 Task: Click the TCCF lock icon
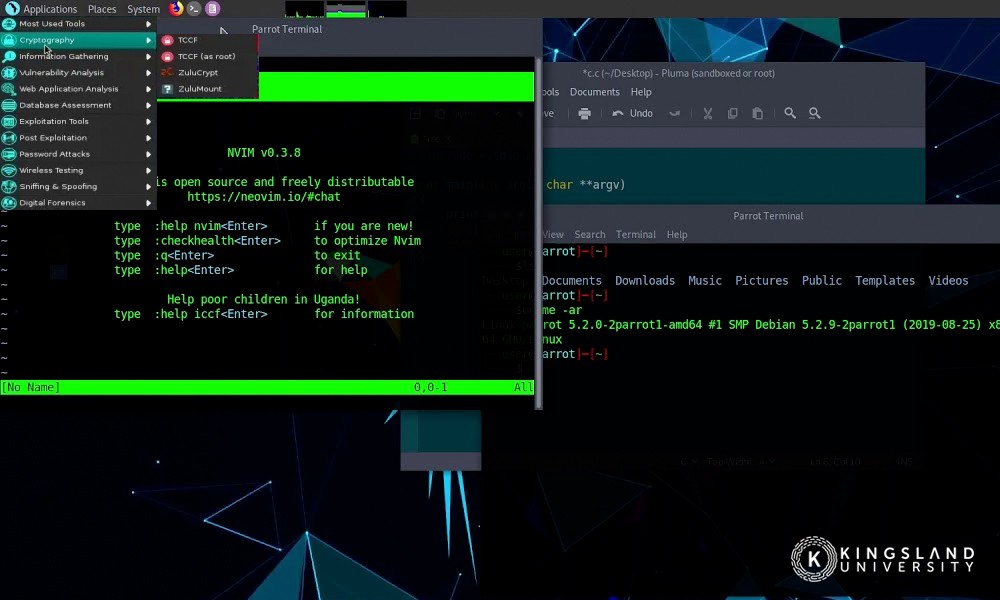click(x=167, y=40)
